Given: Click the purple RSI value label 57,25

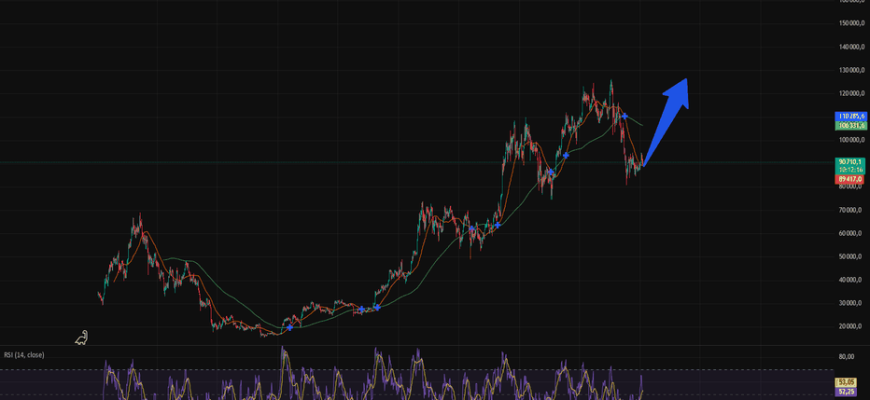Looking at the screenshot, I should pos(847,392).
